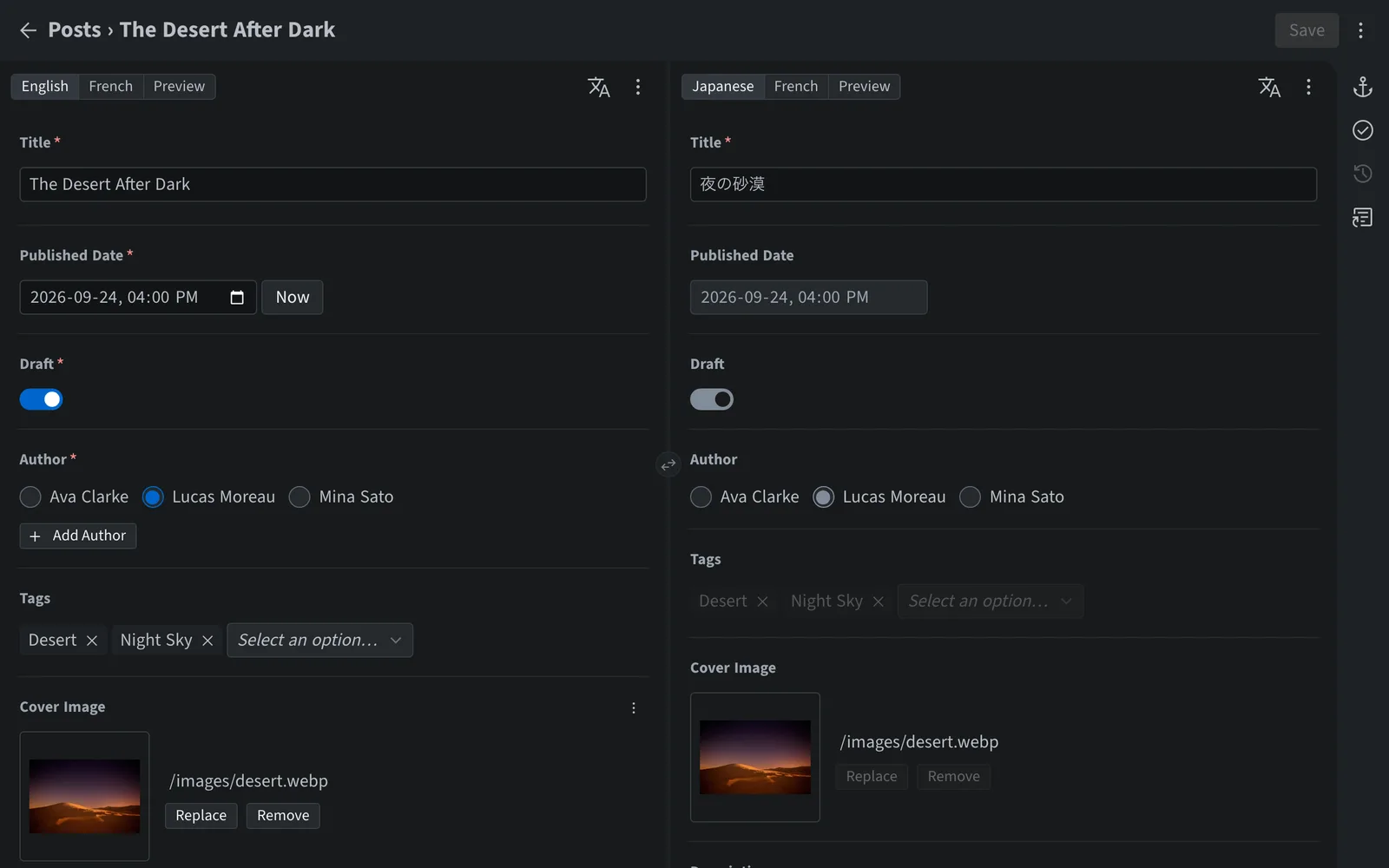Open the English Tags 'Select an option' dropdown
The image size is (1389, 868).
[319, 641]
